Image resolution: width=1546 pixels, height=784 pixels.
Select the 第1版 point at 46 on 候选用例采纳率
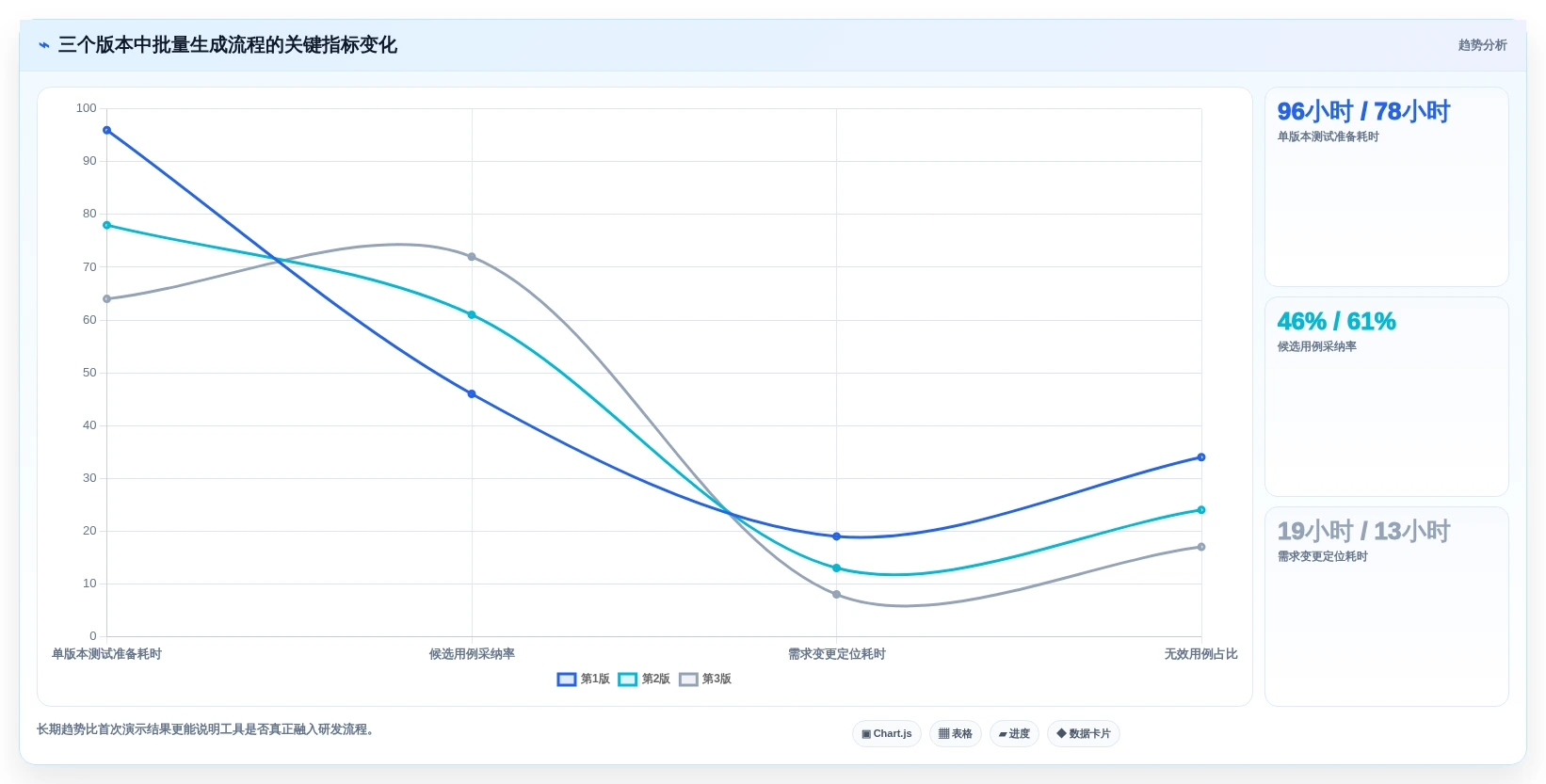pyautogui.click(x=472, y=394)
